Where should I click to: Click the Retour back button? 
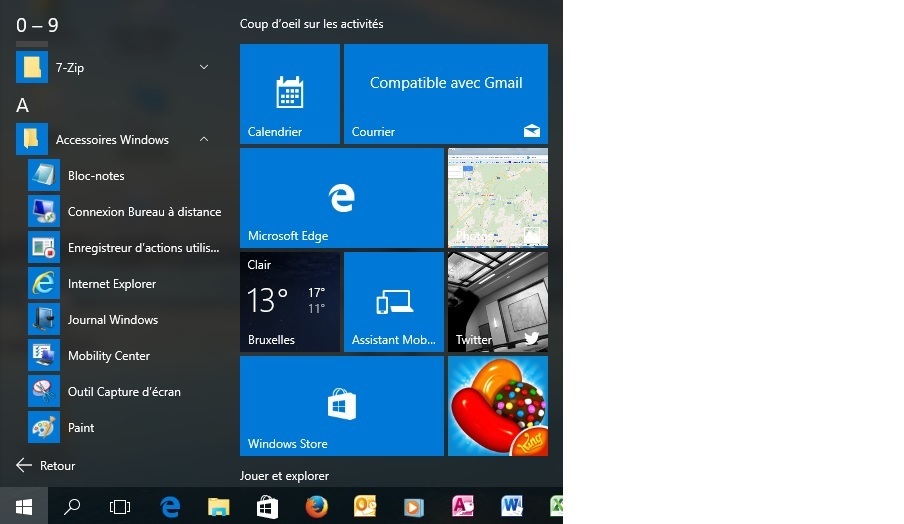tap(46, 466)
